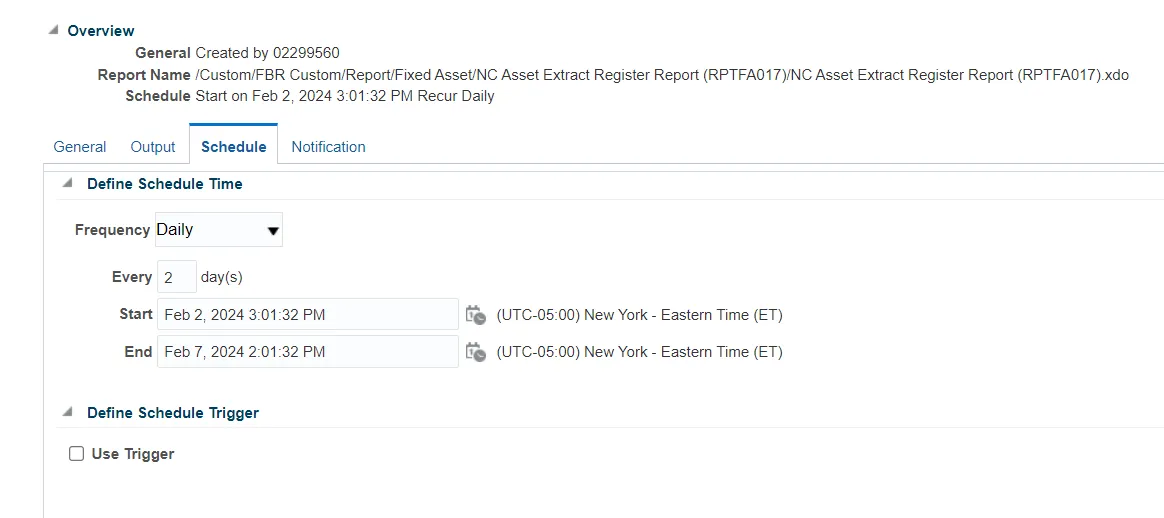Viewport: 1164px width, 518px height.
Task: Open the End date calendar picker
Action: pyautogui.click(x=476, y=352)
